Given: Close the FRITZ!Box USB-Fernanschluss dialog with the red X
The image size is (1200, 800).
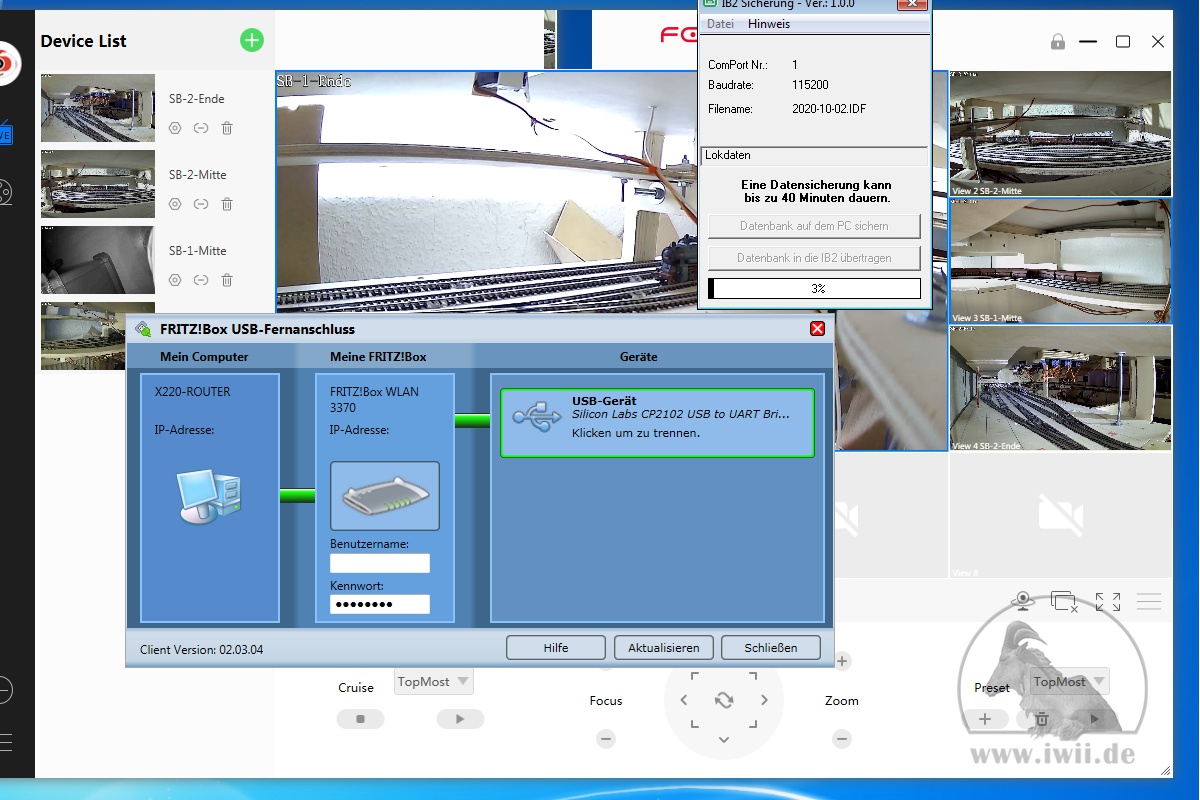Looking at the screenshot, I should pyautogui.click(x=817, y=329).
